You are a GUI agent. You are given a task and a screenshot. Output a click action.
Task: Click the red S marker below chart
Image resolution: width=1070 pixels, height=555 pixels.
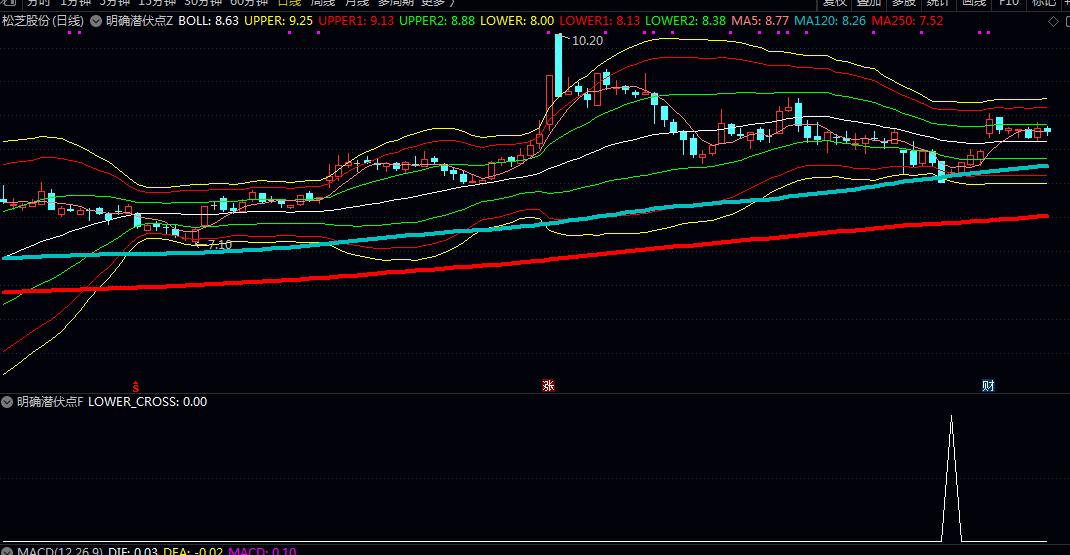pos(136,386)
